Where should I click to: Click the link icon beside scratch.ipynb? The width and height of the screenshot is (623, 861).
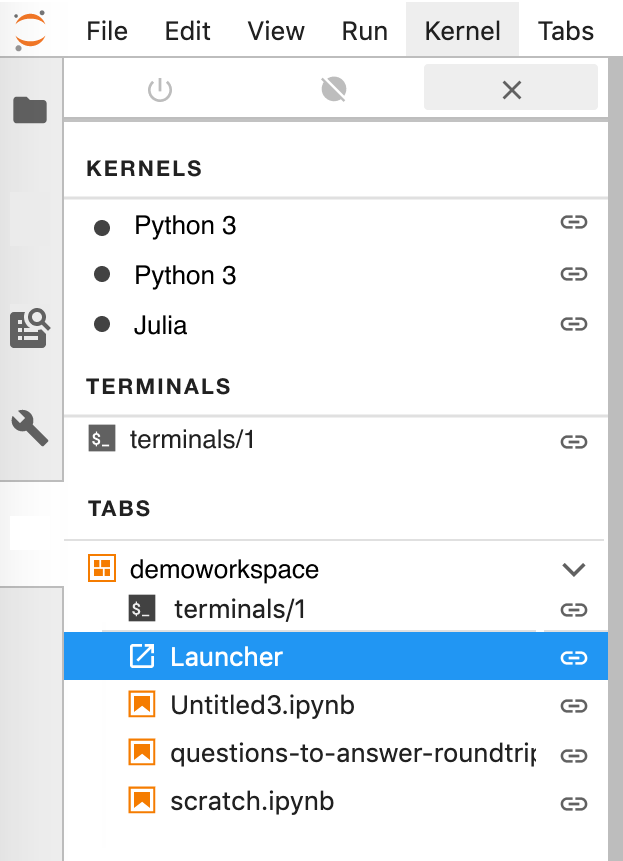[574, 801]
